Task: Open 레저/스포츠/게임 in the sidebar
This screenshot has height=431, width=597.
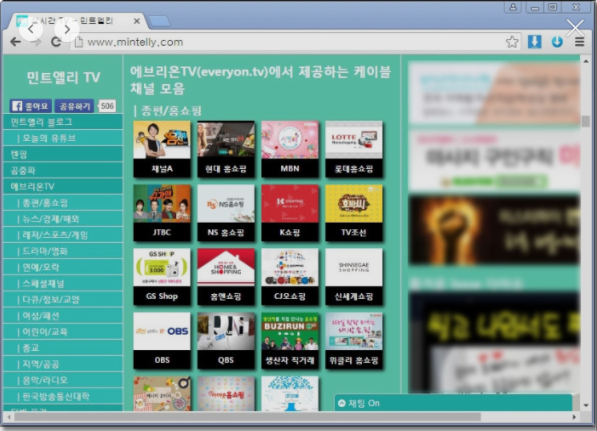Action: (x=63, y=235)
